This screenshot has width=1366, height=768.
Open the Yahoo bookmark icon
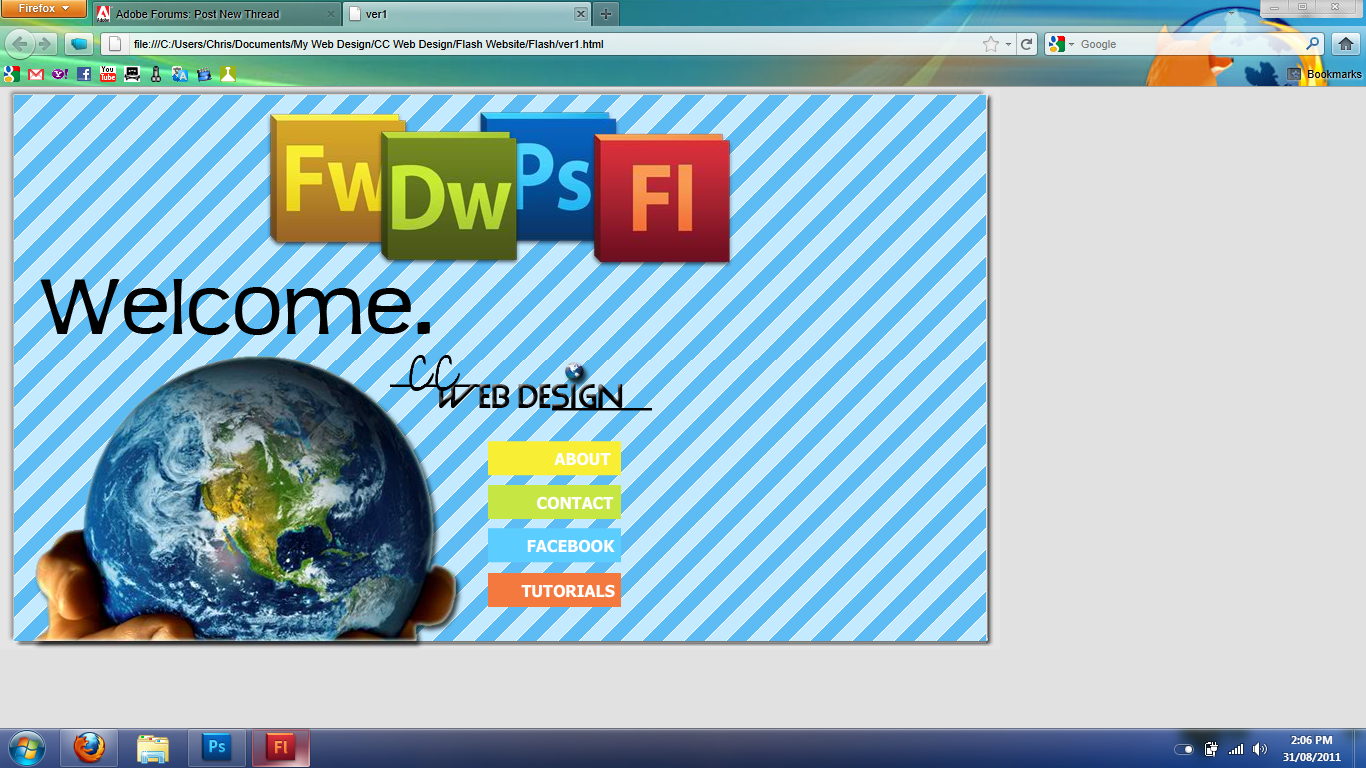pyautogui.click(x=59, y=74)
